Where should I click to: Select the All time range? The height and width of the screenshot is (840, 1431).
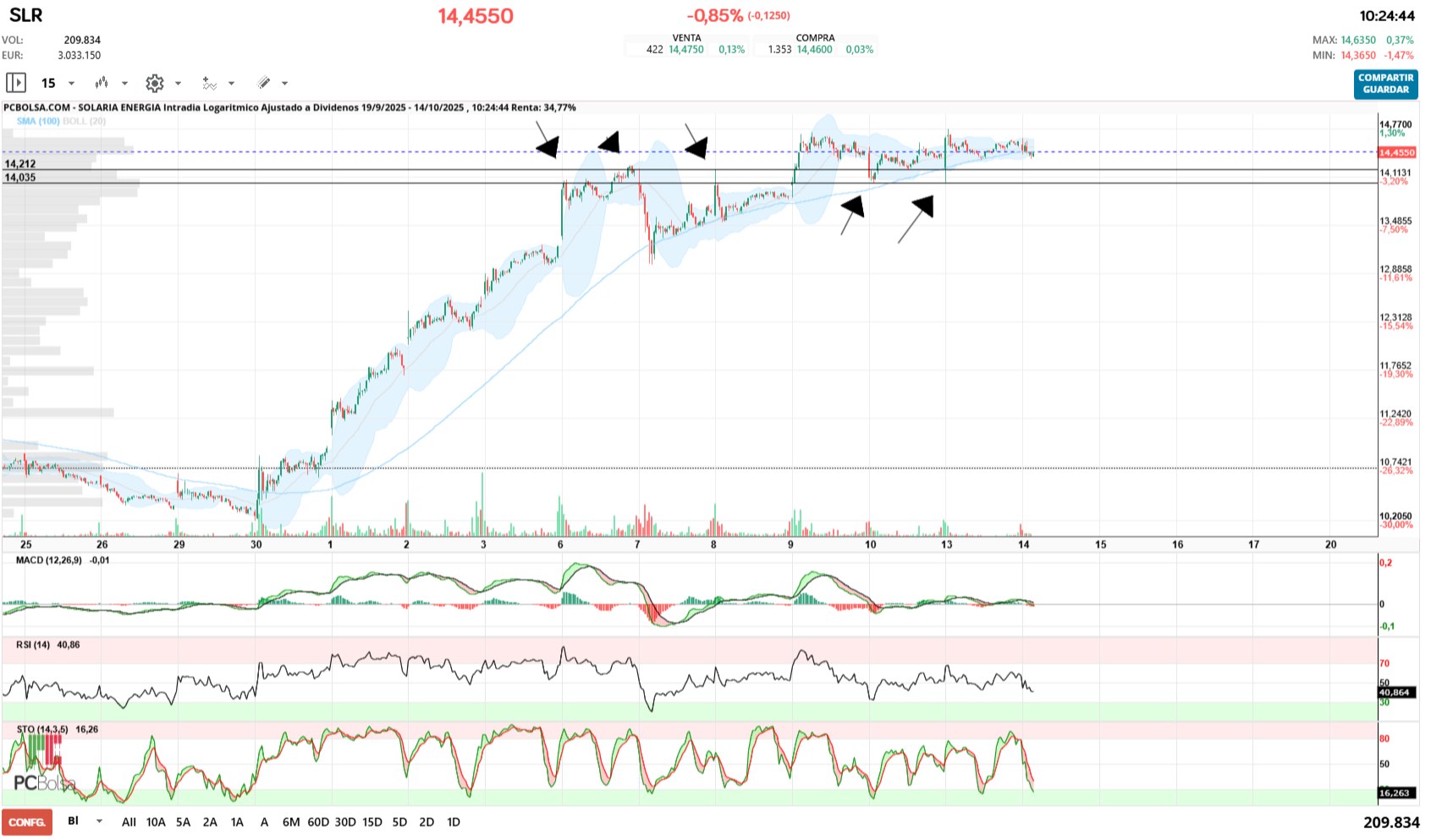129,822
